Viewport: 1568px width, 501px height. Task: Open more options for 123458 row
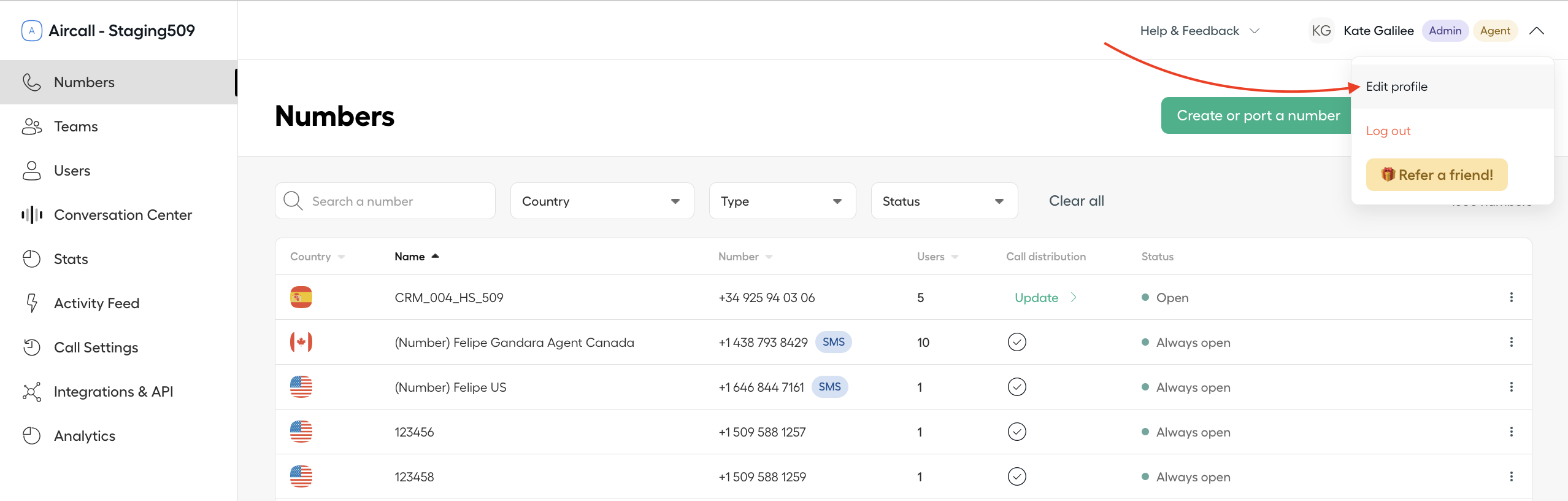coord(1512,476)
